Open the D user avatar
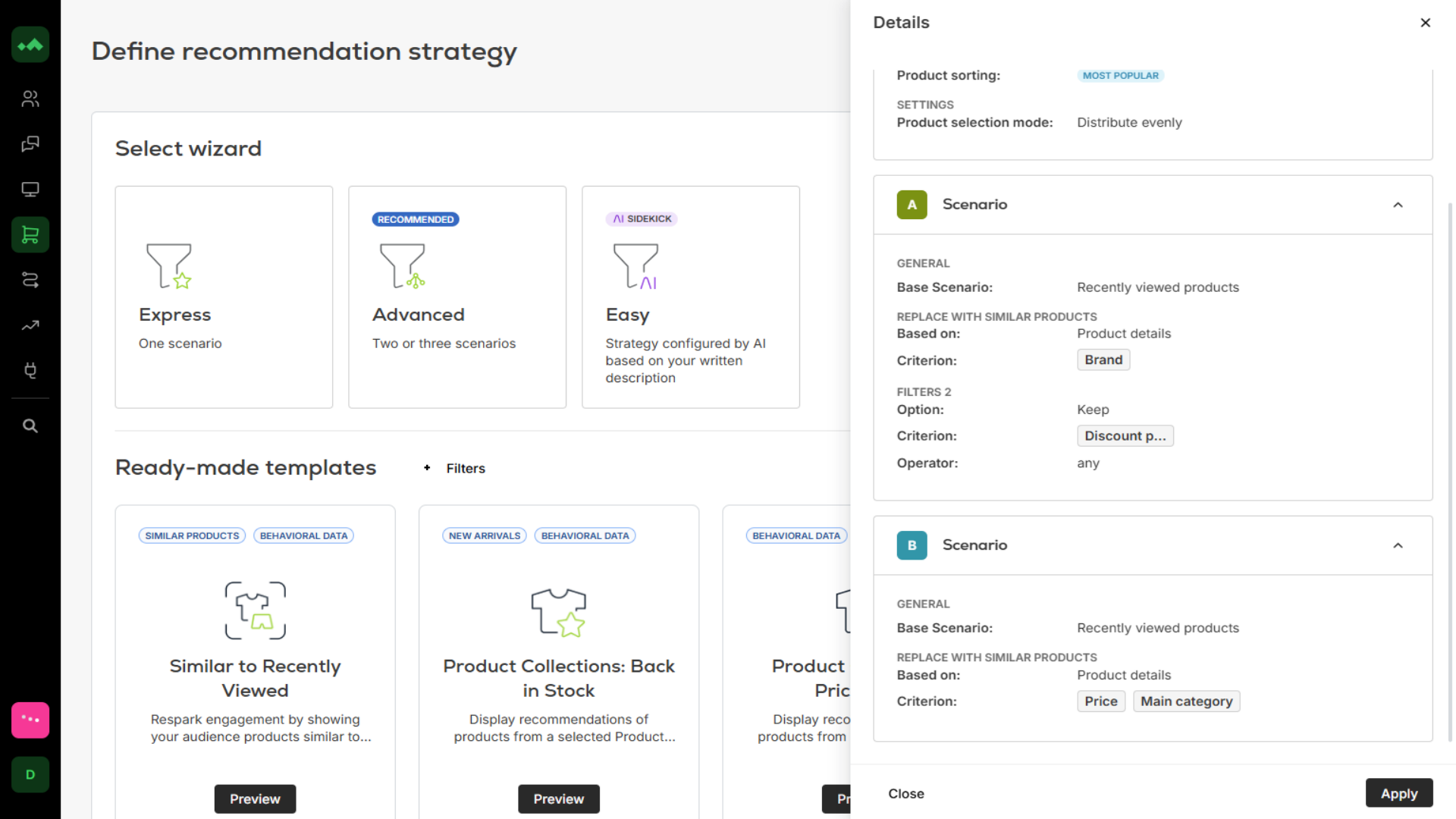The height and width of the screenshot is (819, 1456). (x=30, y=774)
